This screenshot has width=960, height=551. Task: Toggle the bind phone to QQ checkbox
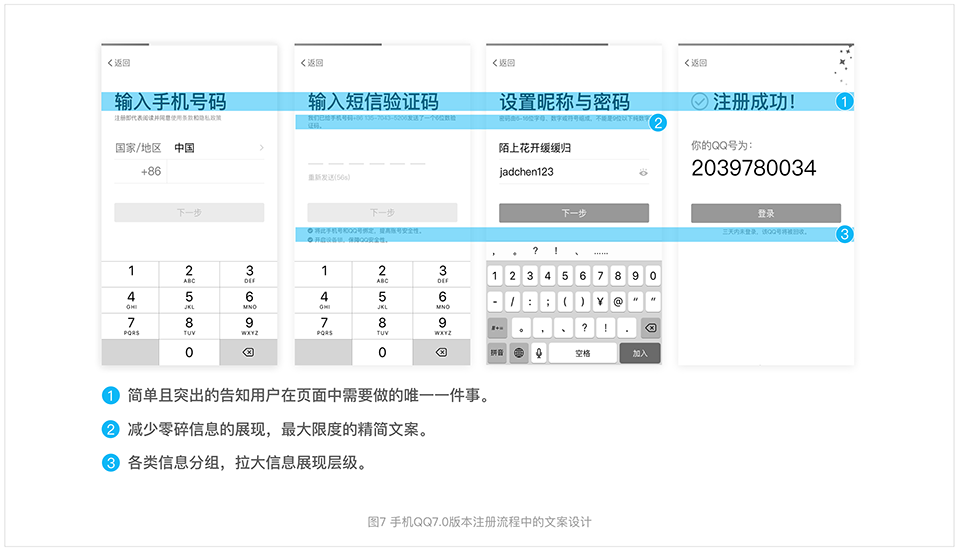311,231
